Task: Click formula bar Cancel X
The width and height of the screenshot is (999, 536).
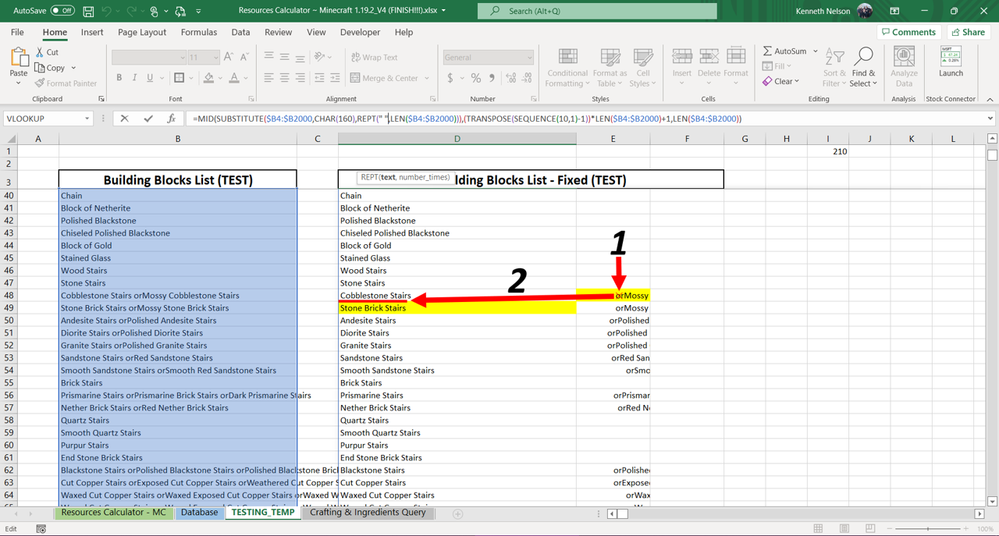Action: pos(124,119)
